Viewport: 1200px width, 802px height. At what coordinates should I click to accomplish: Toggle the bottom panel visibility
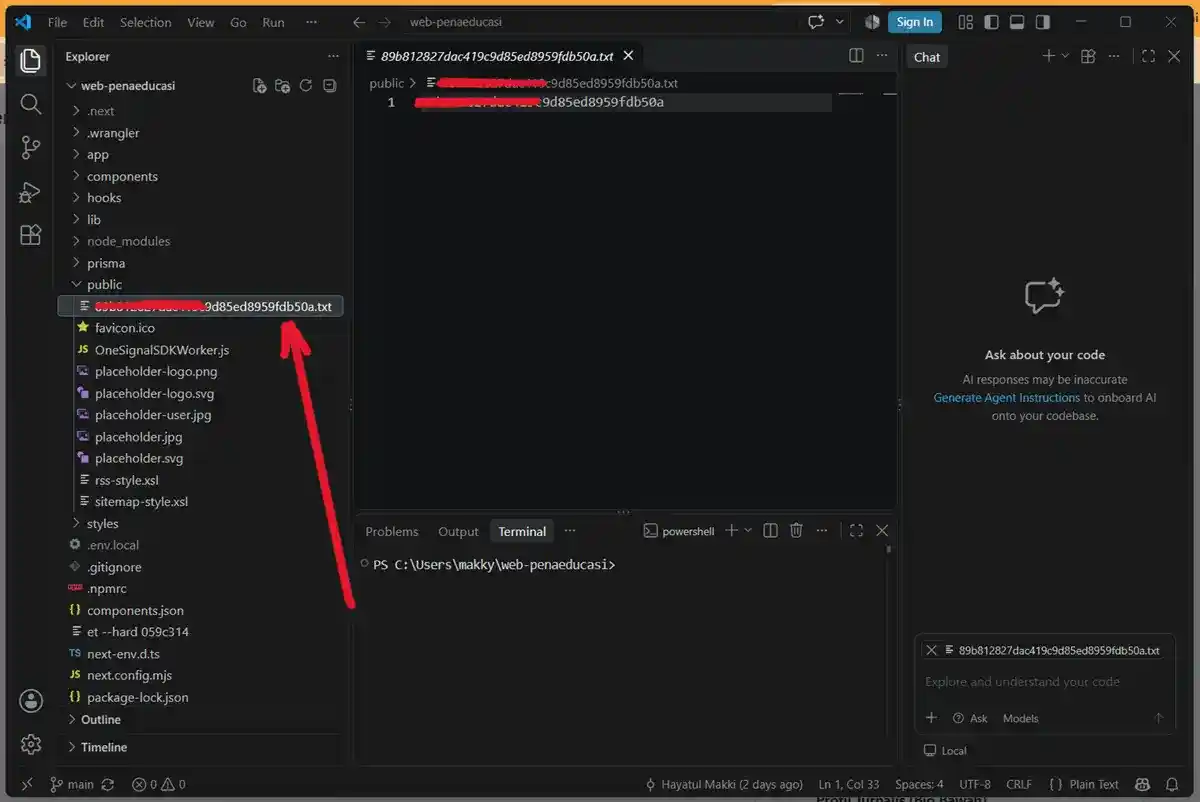pyautogui.click(x=1017, y=22)
